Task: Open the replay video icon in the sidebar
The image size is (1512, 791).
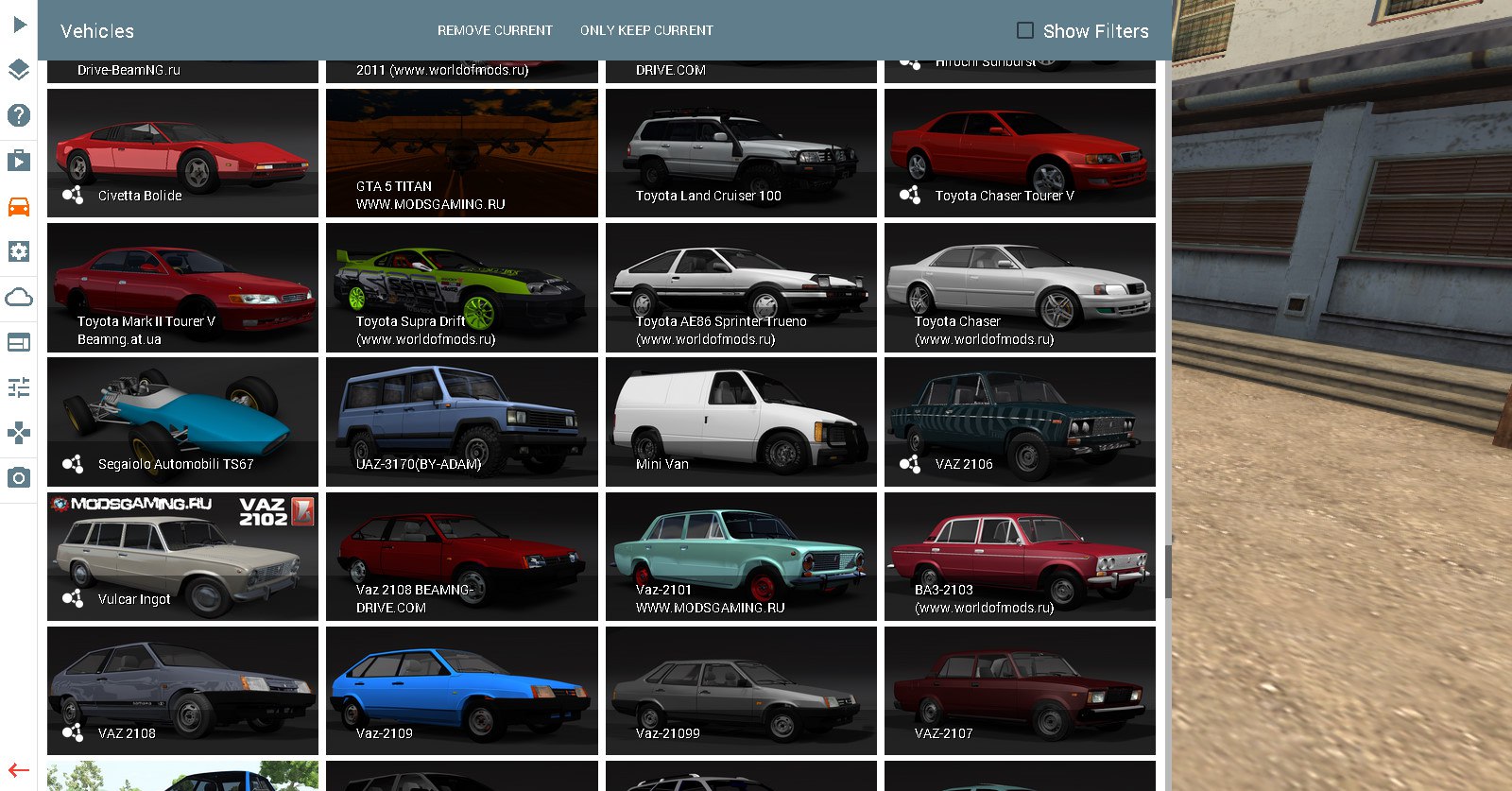Action: 19,161
